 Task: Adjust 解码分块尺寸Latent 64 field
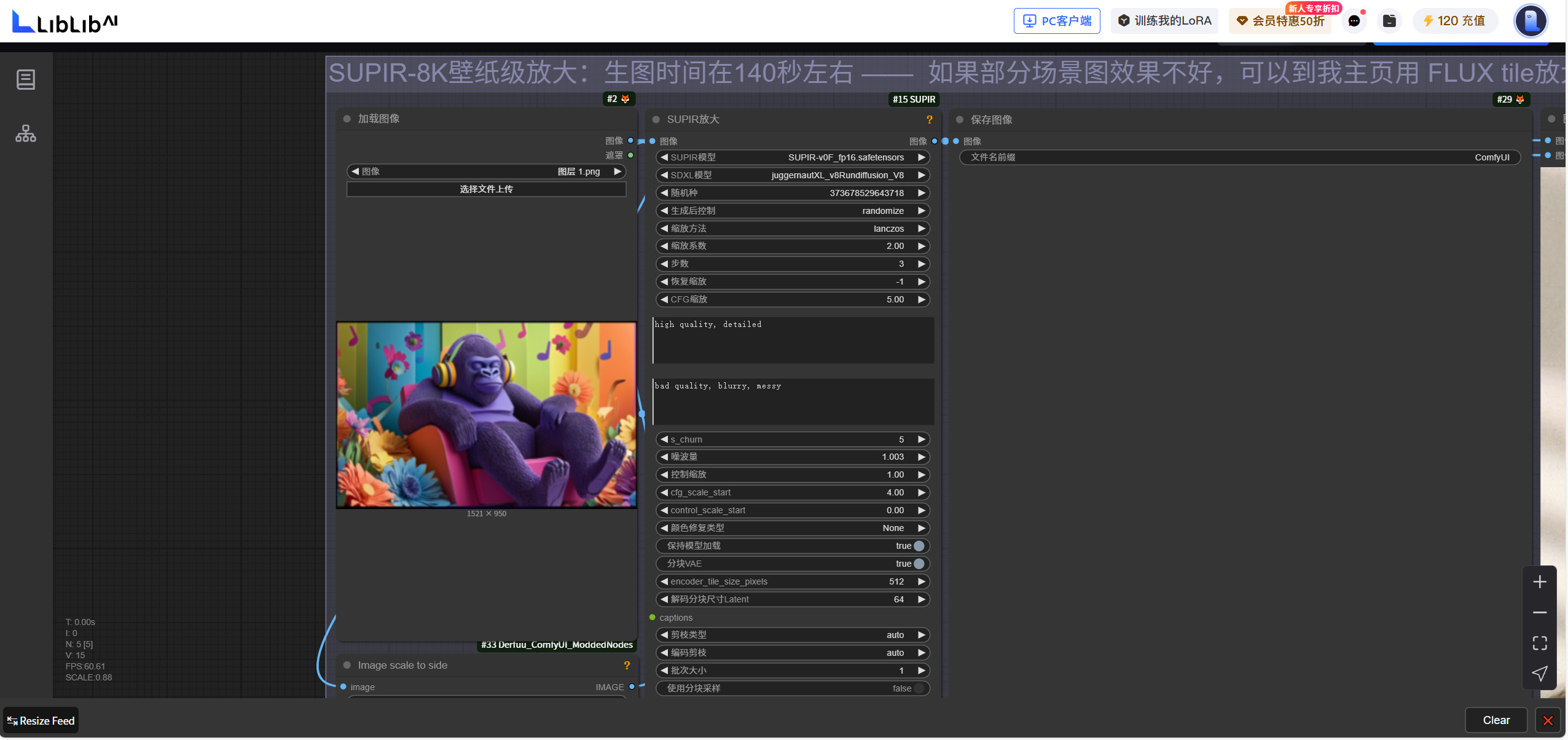793,599
